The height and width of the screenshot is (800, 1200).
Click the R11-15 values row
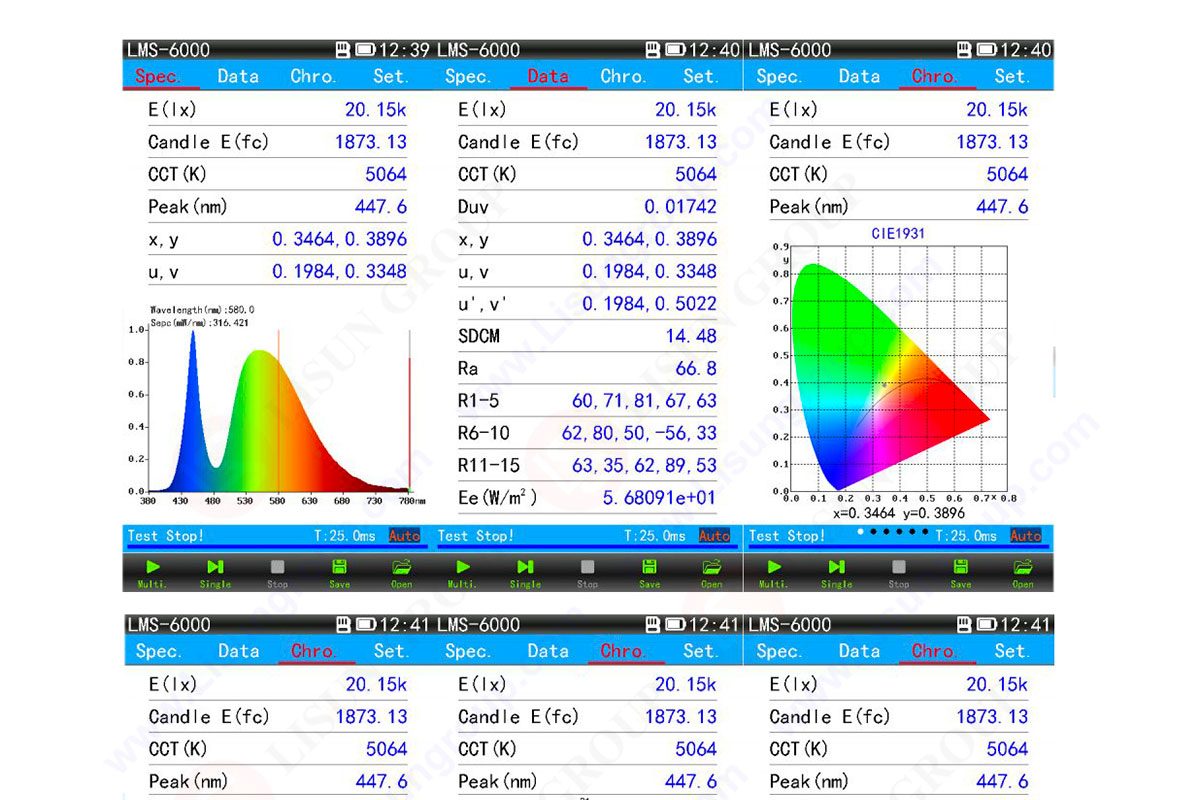[x=588, y=465]
